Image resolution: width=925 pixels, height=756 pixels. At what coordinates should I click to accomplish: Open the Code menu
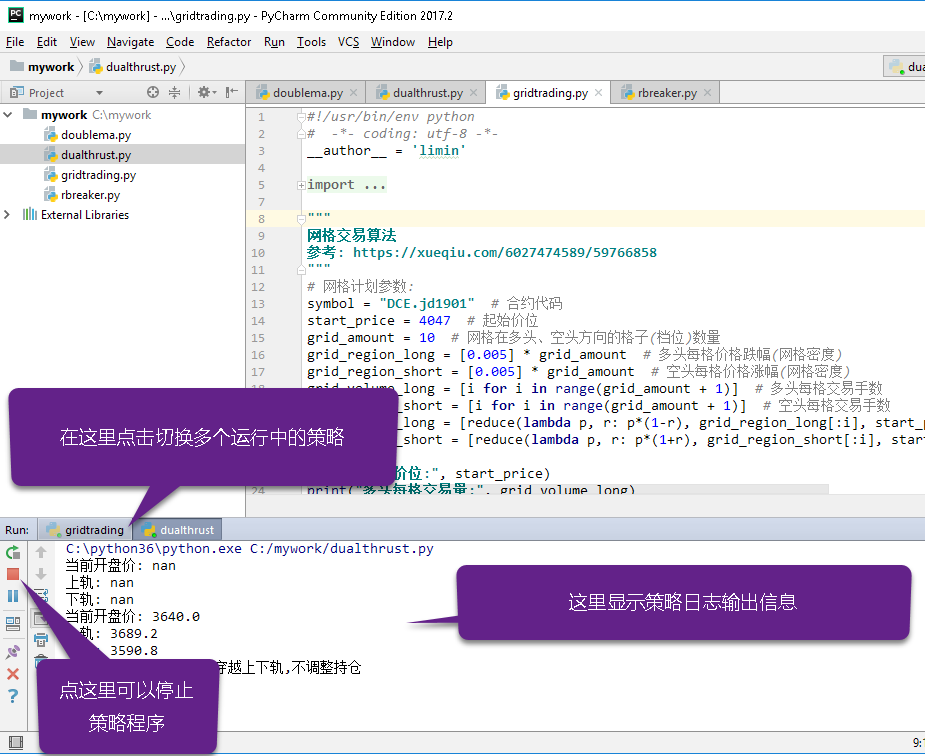tap(180, 42)
